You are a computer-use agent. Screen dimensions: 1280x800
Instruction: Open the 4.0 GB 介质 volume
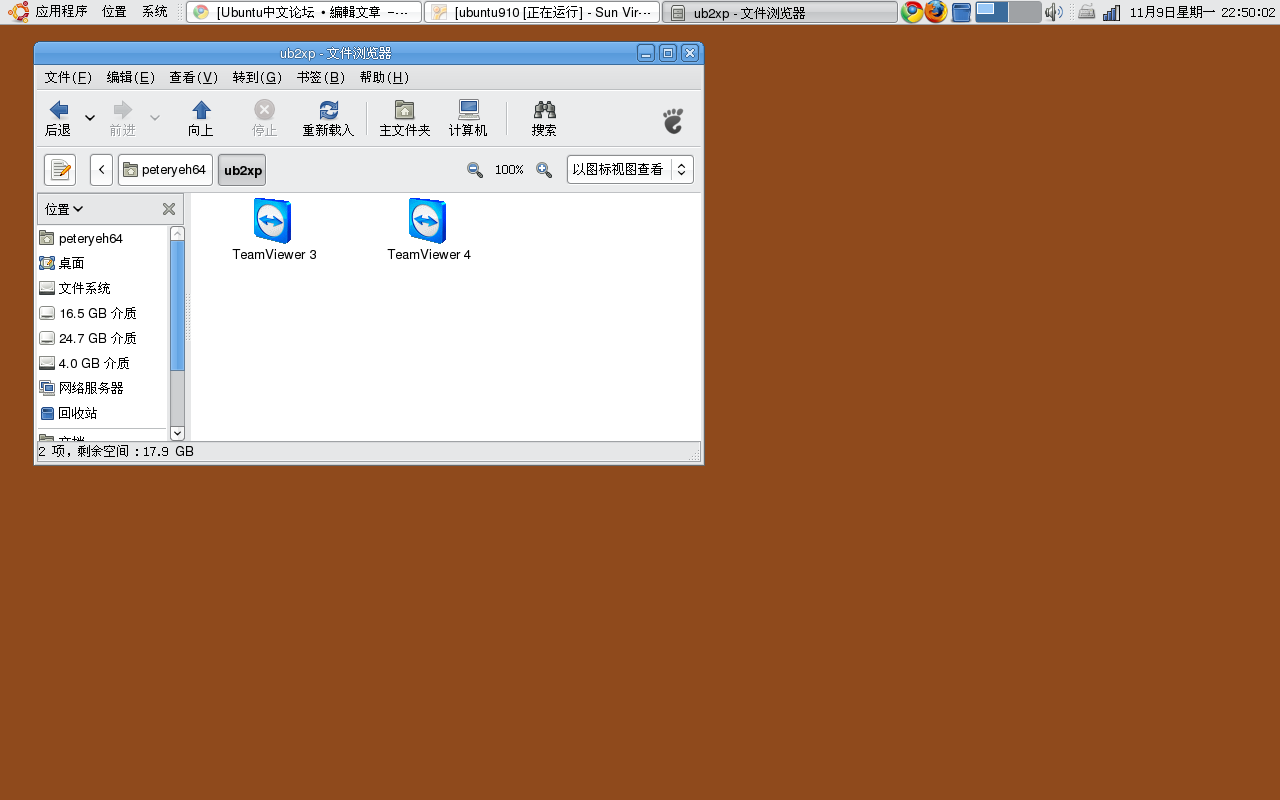[x=102, y=363]
